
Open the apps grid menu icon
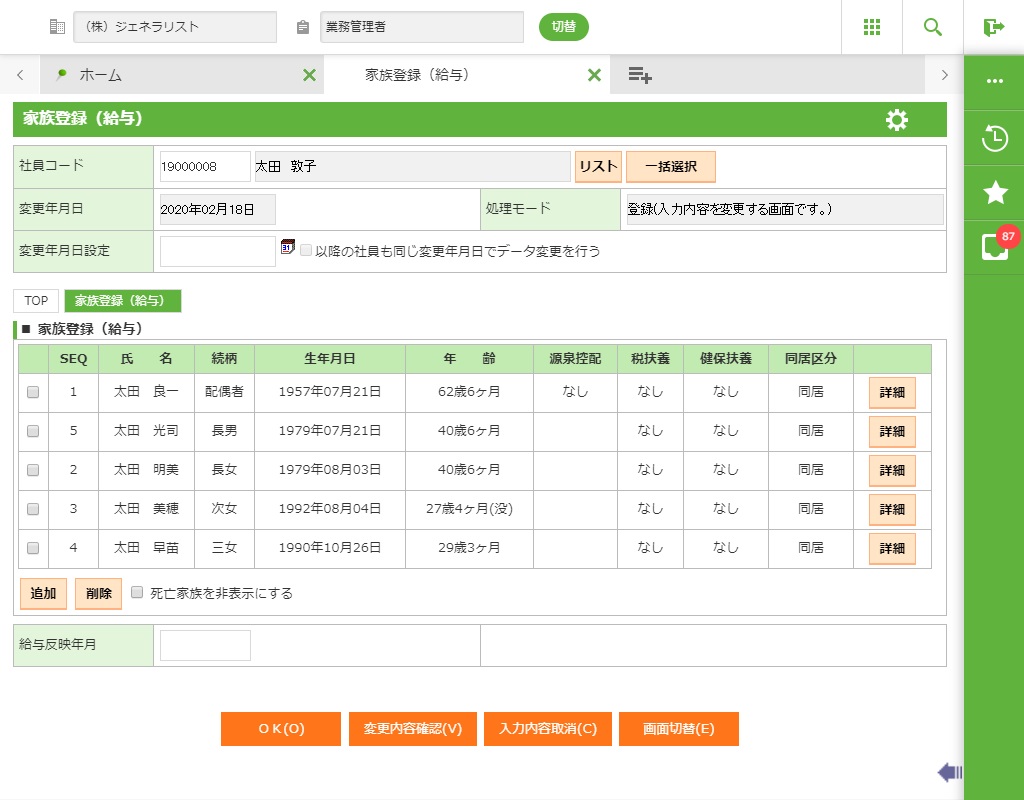[871, 27]
